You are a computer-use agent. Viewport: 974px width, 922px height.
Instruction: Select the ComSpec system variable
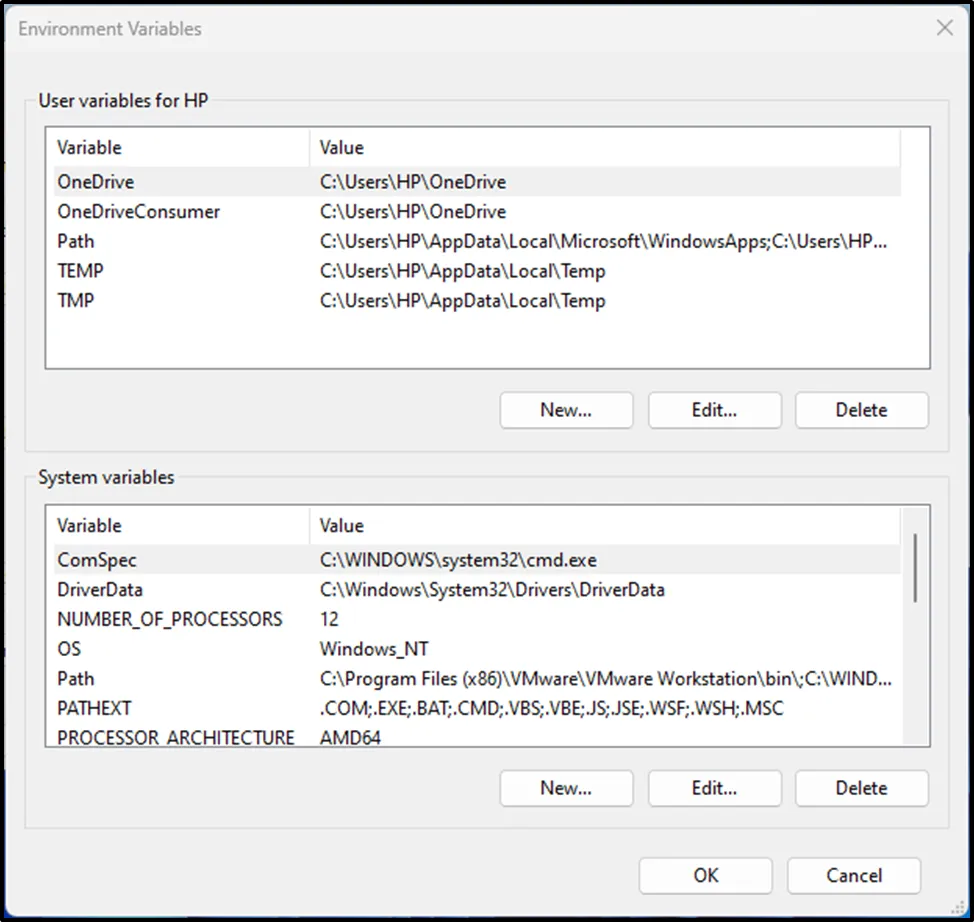click(97, 560)
